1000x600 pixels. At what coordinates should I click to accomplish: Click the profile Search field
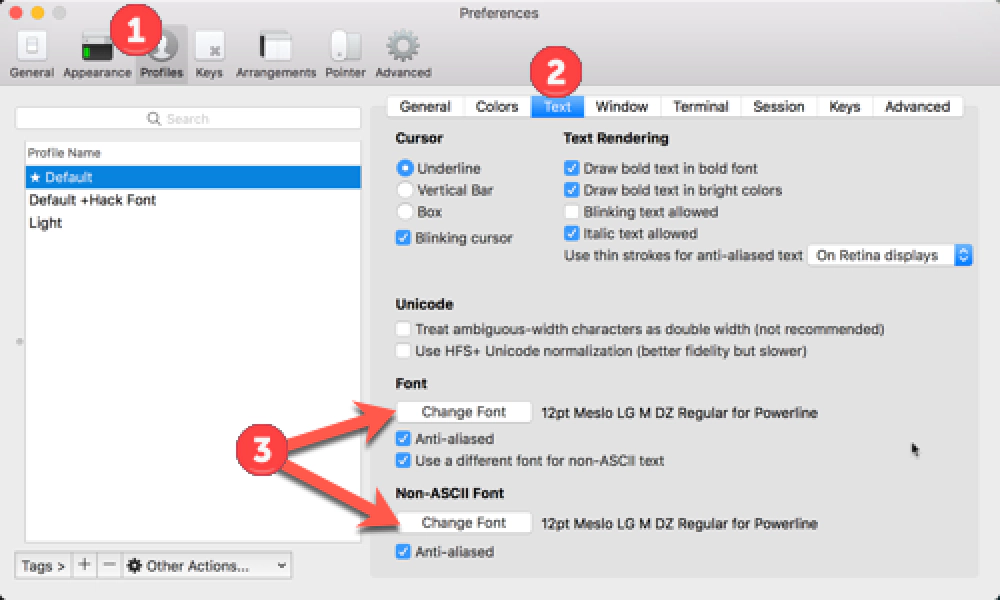tap(188, 118)
